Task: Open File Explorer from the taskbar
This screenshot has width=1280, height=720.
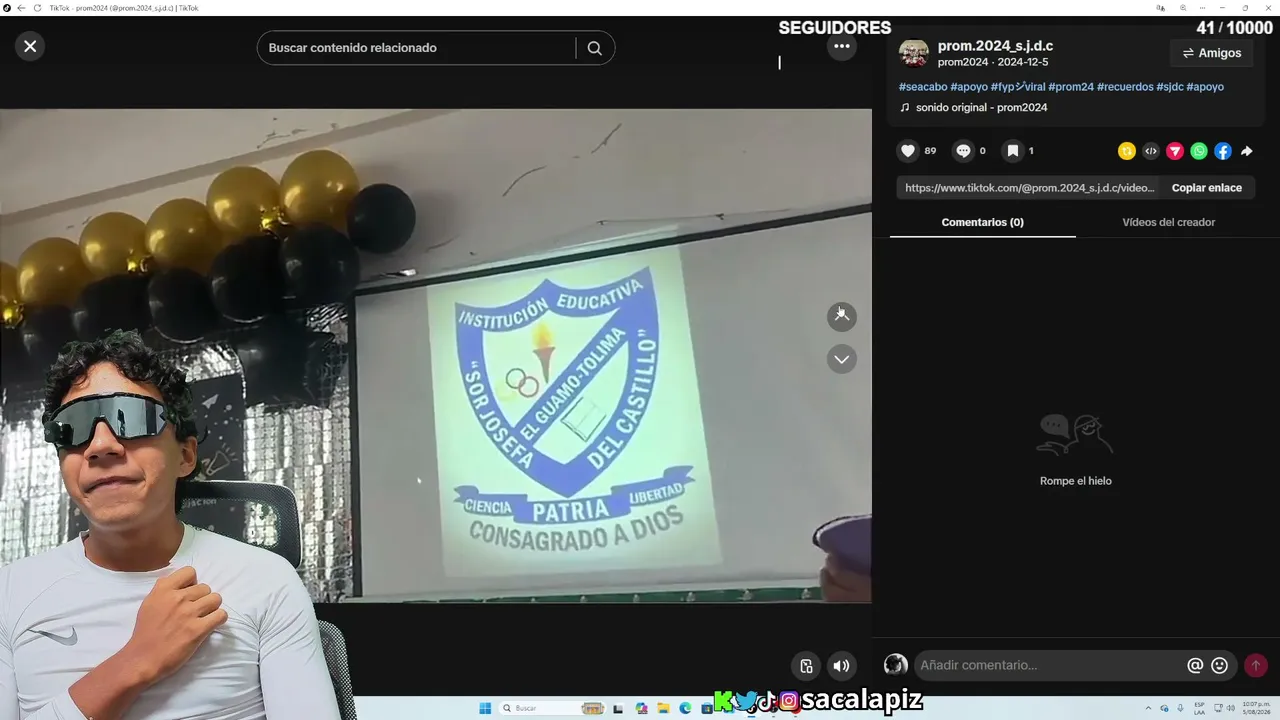Action: [663, 708]
